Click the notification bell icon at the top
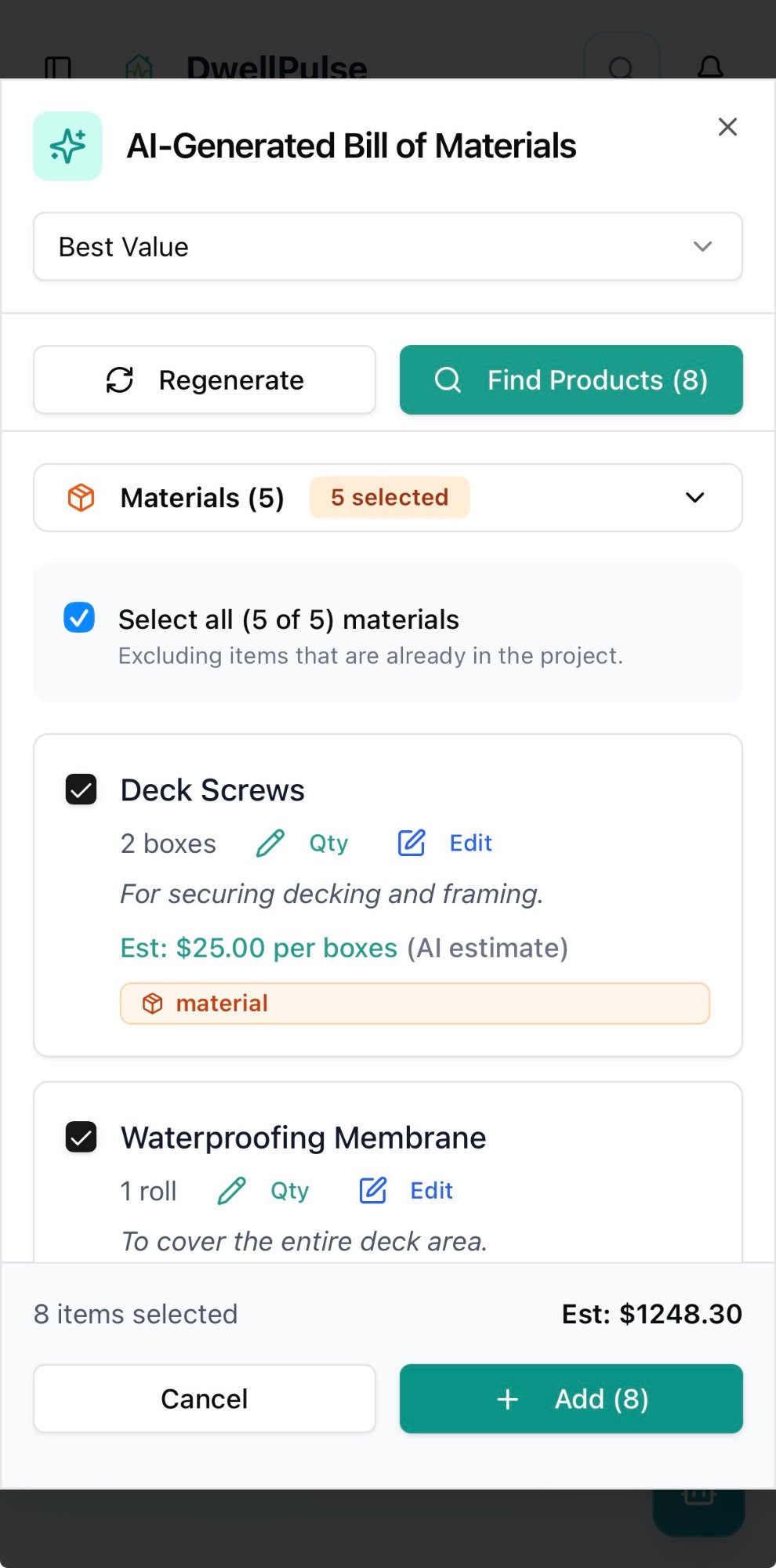The height and width of the screenshot is (1568, 776). pyautogui.click(x=710, y=68)
